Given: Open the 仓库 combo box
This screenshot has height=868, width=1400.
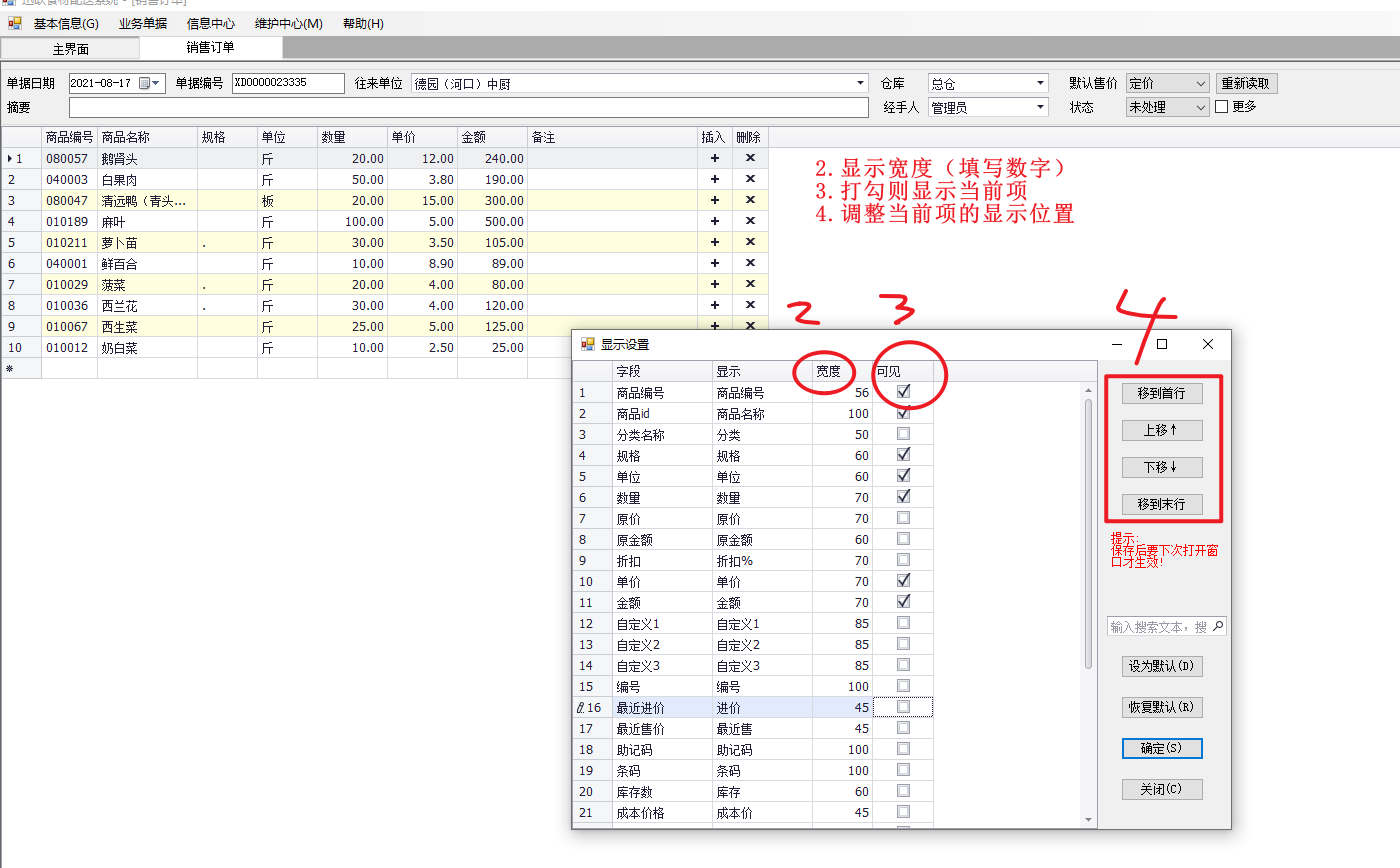Looking at the screenshot, I should [1041, 84].
